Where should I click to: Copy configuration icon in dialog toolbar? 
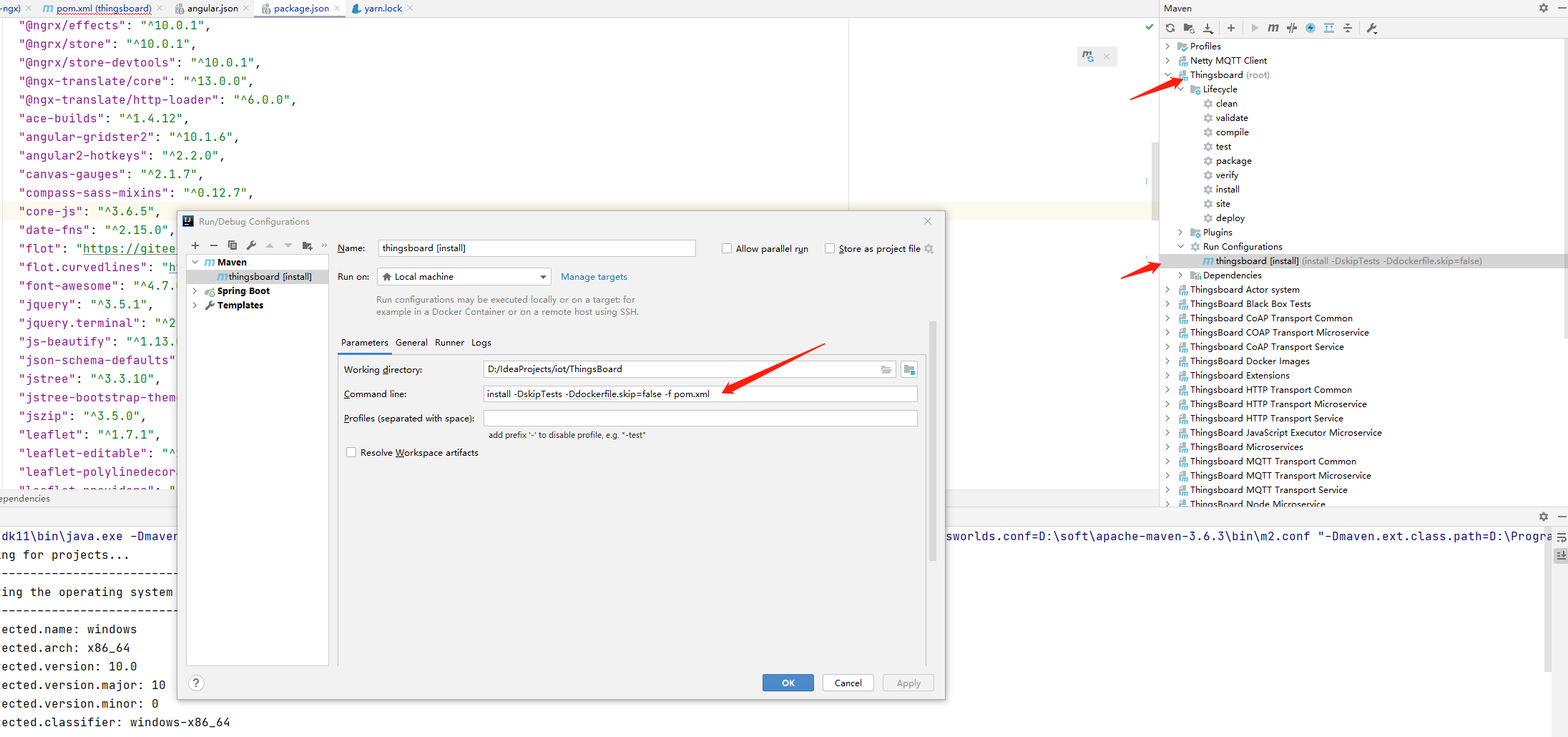232,245
